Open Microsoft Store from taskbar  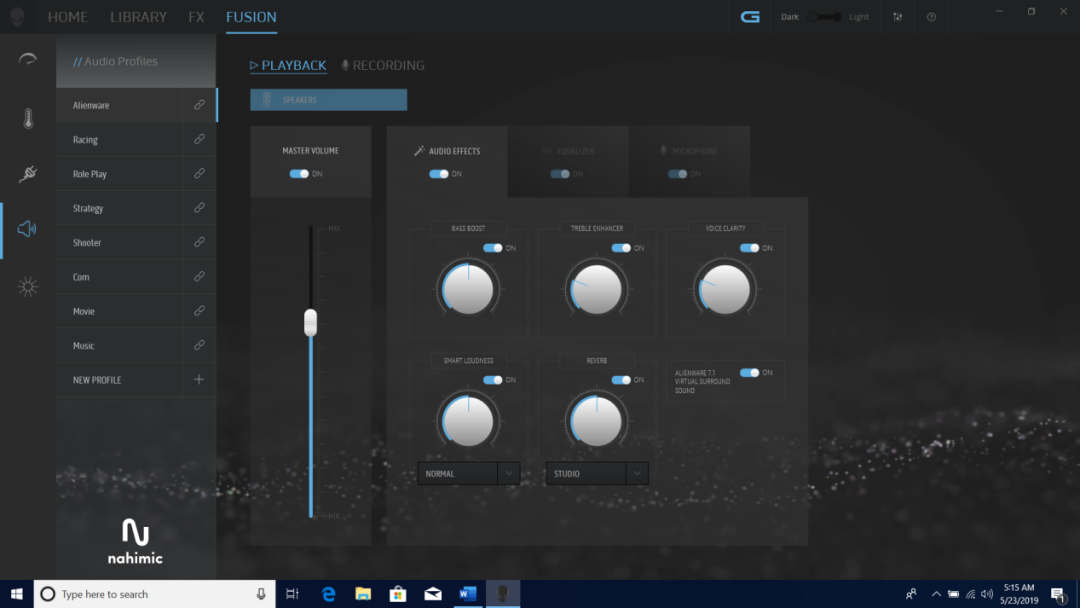(x=397, y=594)
